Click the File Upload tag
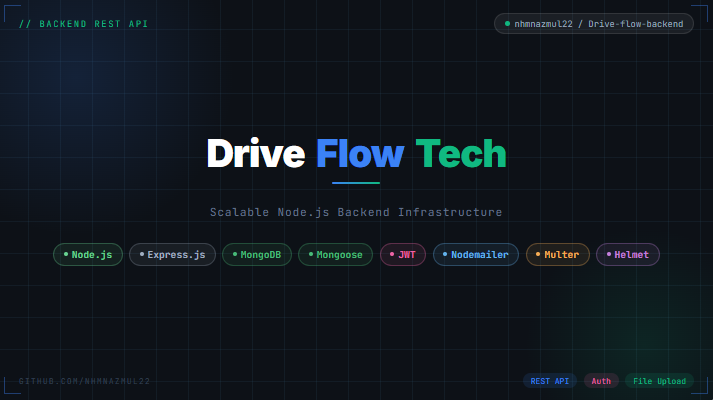This screenshot has height=400, width=713. (659, 381)
